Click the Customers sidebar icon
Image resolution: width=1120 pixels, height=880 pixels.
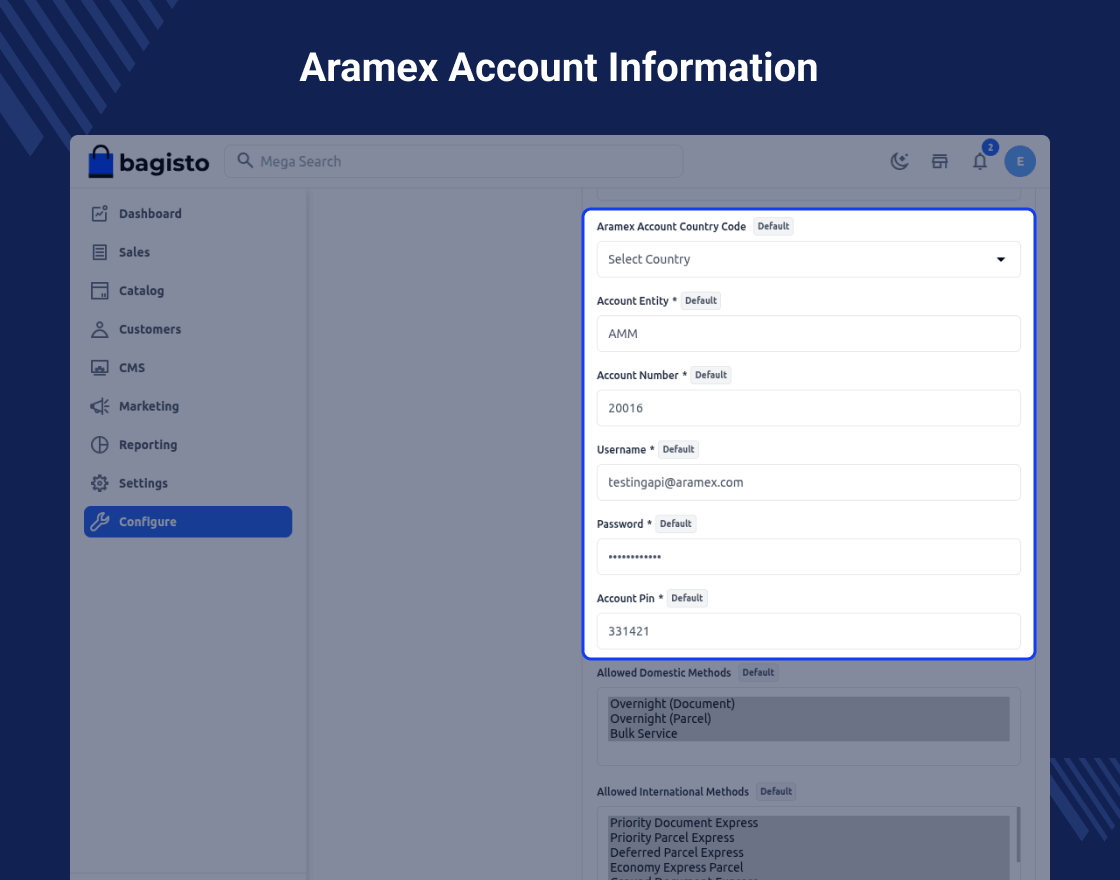point(99,329)
